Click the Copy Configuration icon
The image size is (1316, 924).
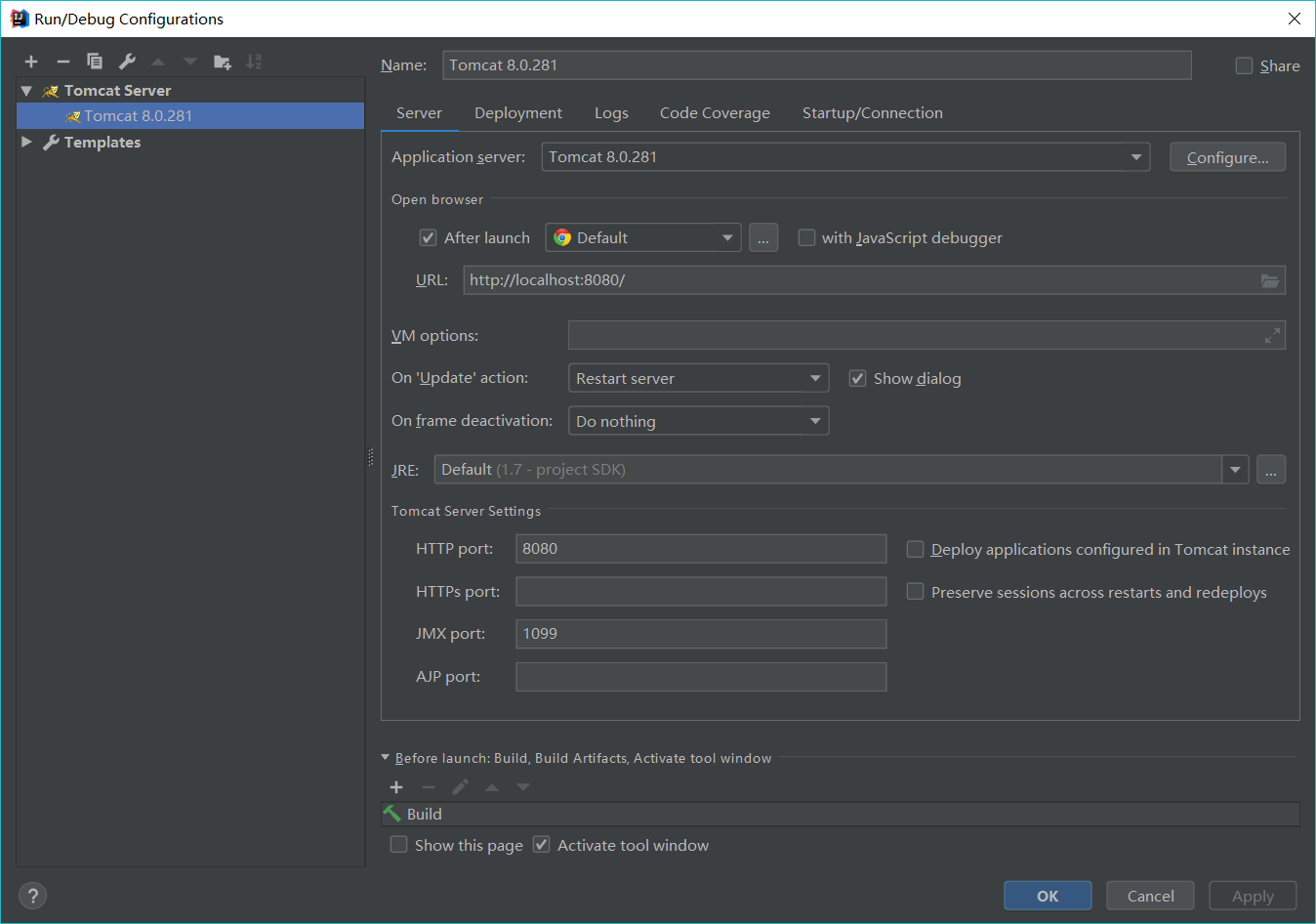tap(95, 62)
